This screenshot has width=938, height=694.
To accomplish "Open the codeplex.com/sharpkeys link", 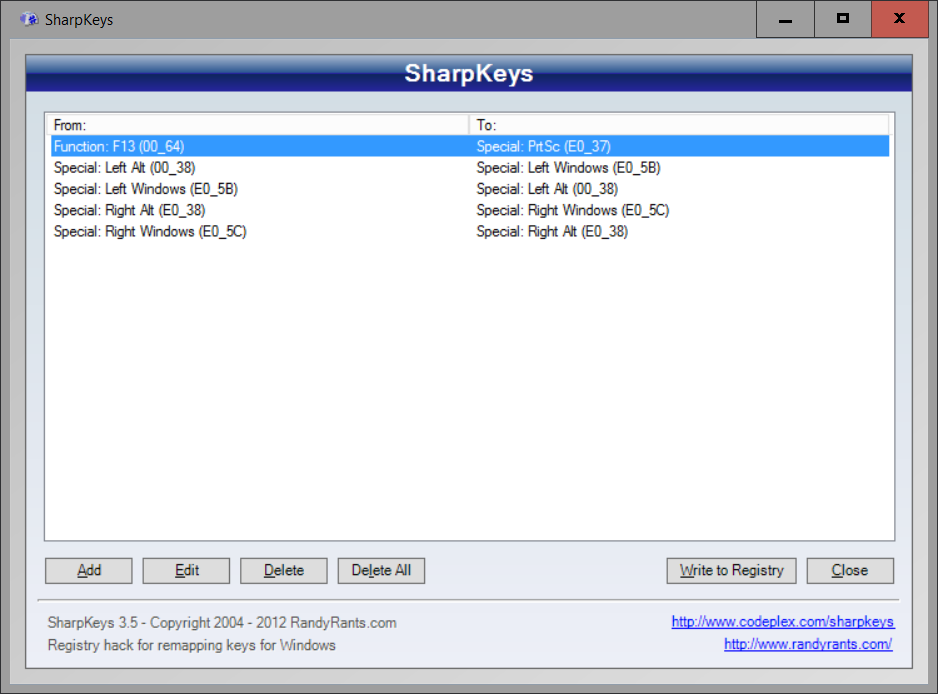I will [782, 622].
